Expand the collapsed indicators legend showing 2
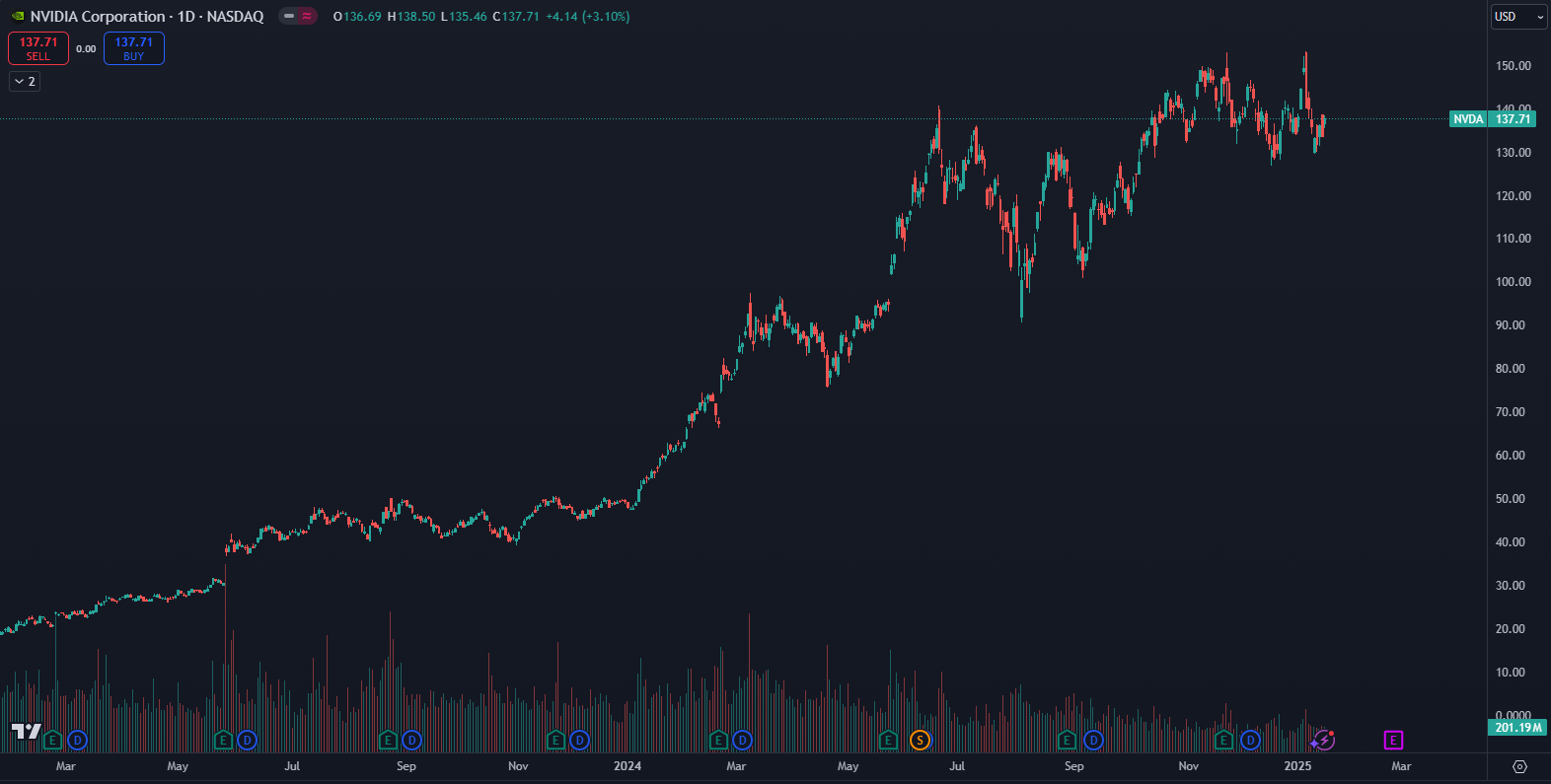The height and width of the screenshot is (784, 1551). click(x=25, y=82)
